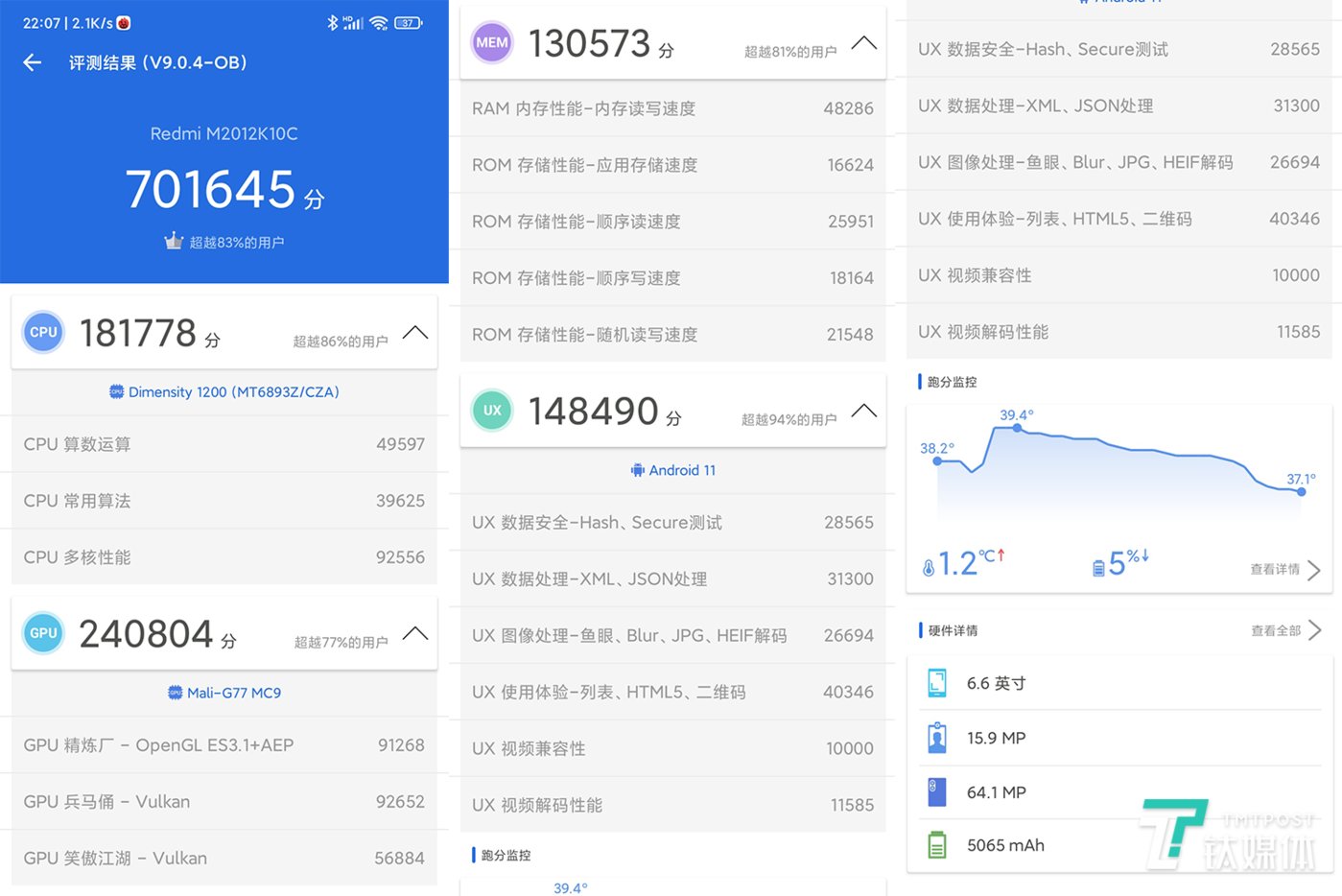Collapse the CPU 181778 score section
Screen dimensions: 1342x896
point(415,333)
